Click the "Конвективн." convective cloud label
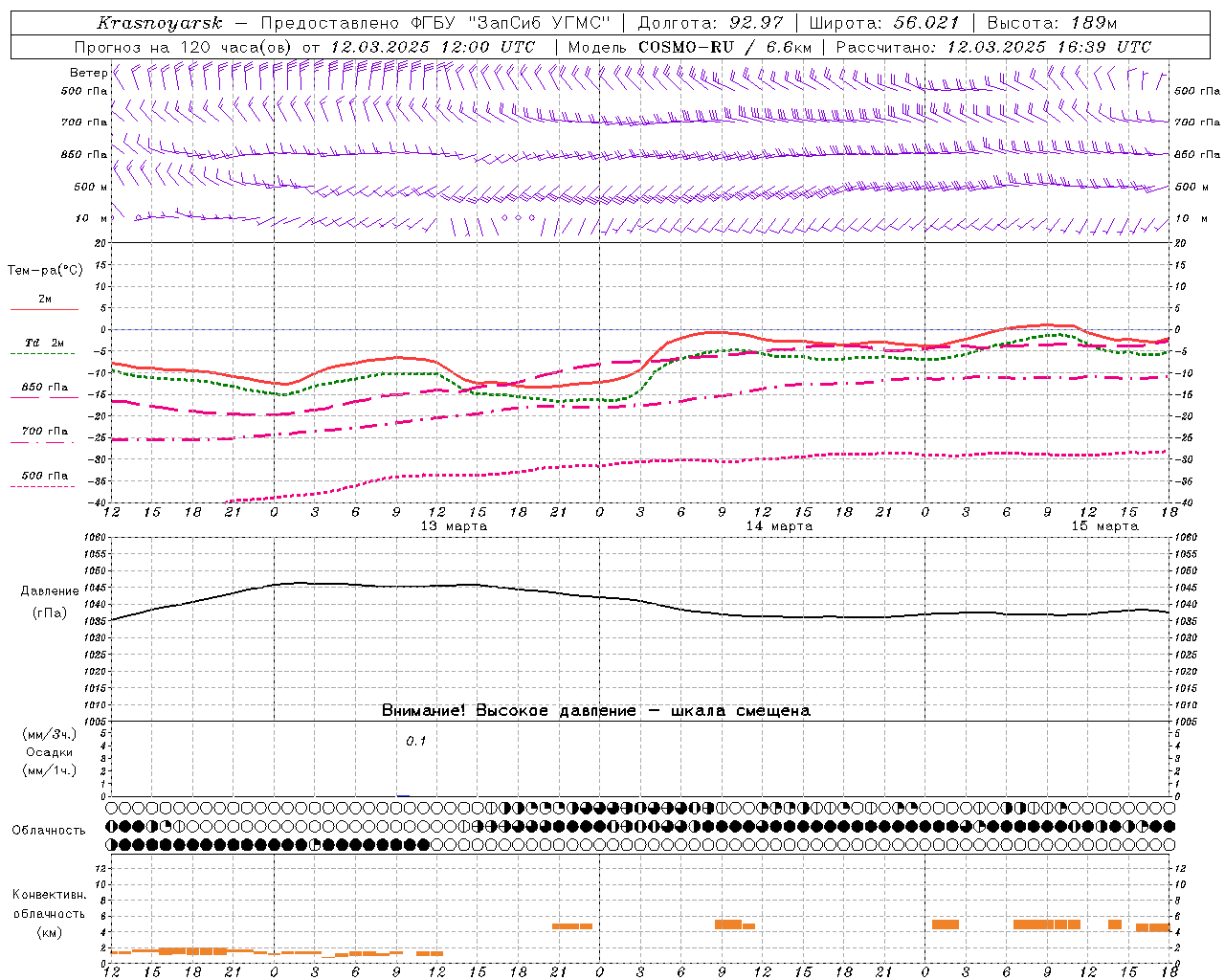The width and height of the screenshot is (1225, 980). click(x=49, y=895)
